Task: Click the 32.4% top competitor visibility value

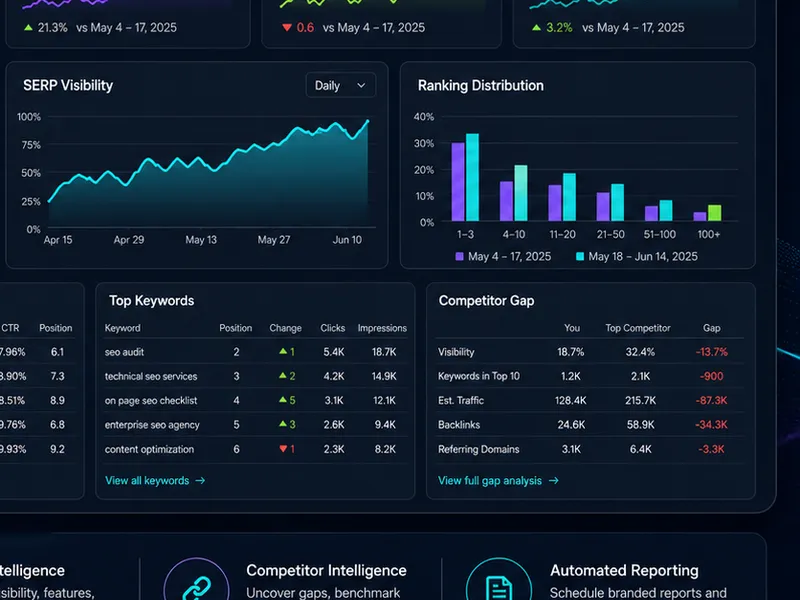Action: point(640,352)
